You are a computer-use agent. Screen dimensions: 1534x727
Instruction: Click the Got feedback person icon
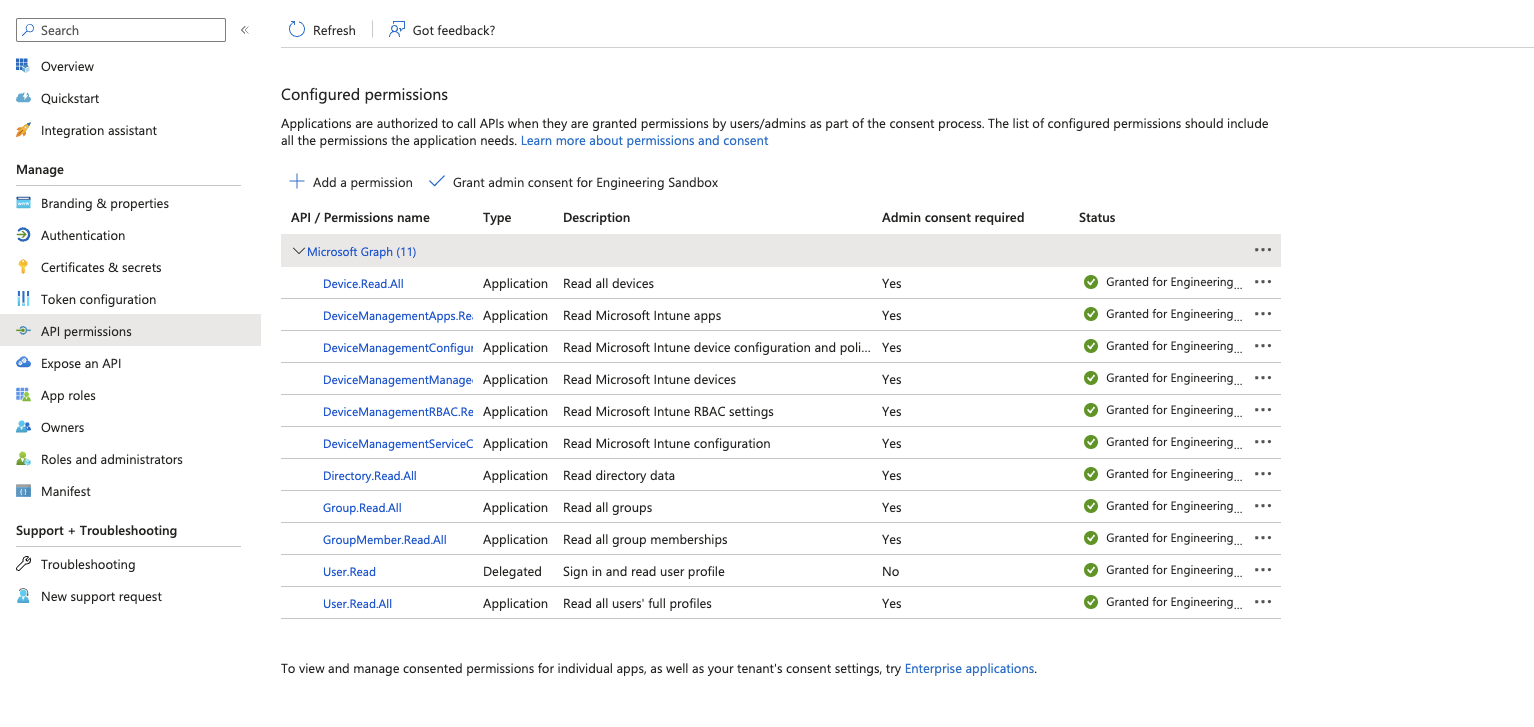click(397, 30)
